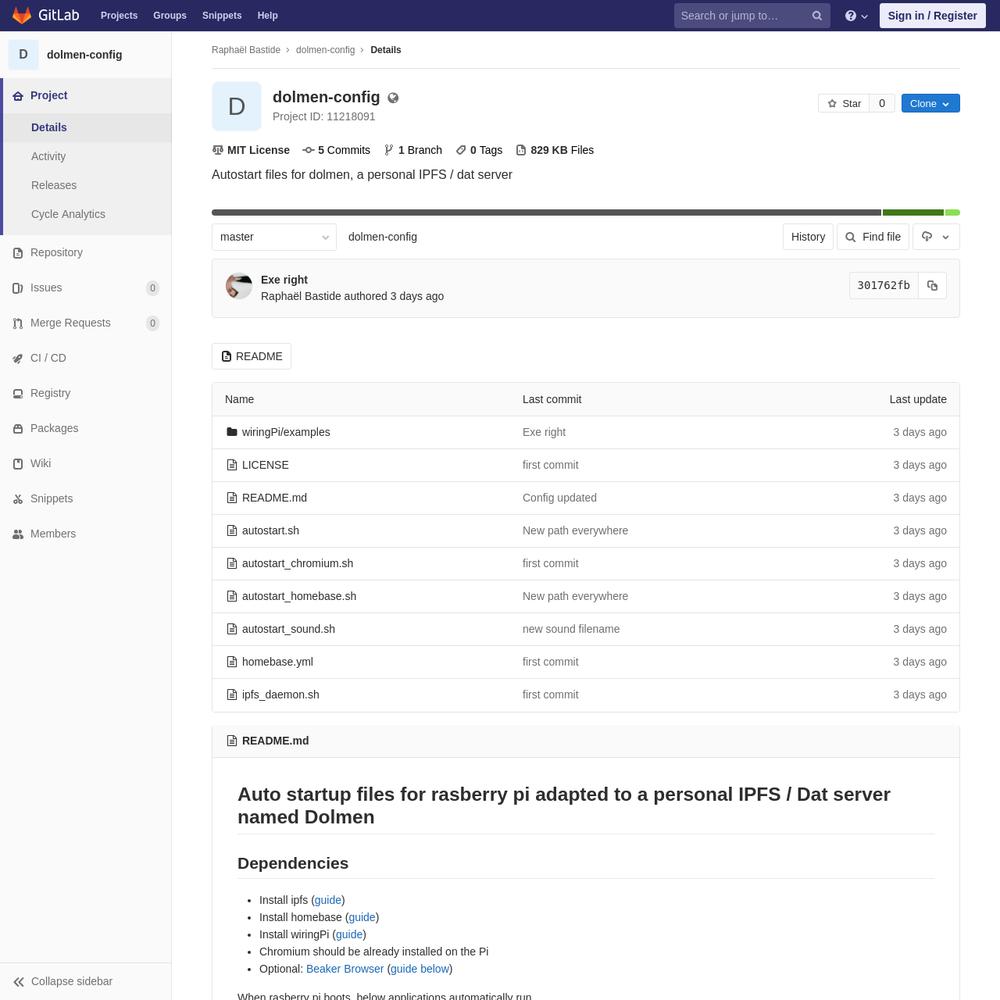Click the Wiki book icon in sidebar
The width and height of the screenshot is (1000, 1000).
tap(18, 464)
